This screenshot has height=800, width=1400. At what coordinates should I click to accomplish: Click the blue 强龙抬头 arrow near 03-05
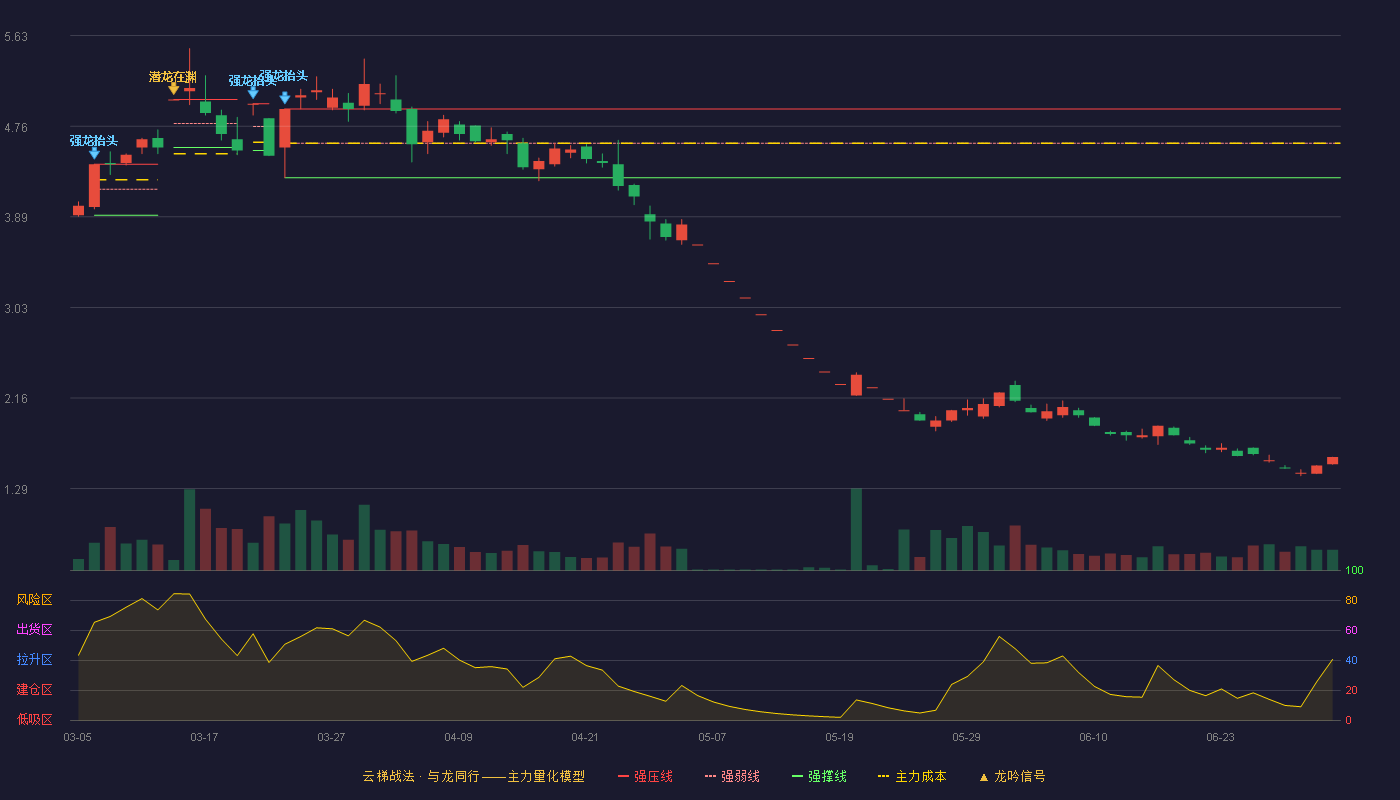(x=94, y=153)
